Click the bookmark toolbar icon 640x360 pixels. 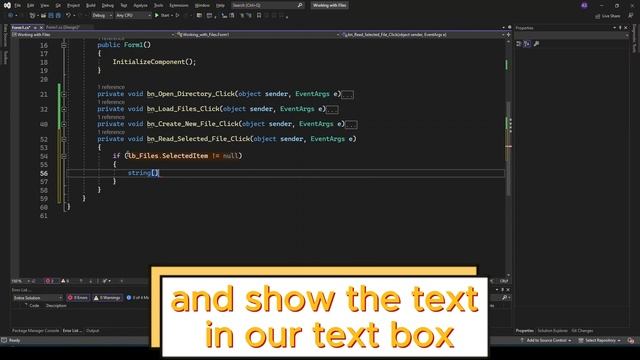tap(259, 16)
